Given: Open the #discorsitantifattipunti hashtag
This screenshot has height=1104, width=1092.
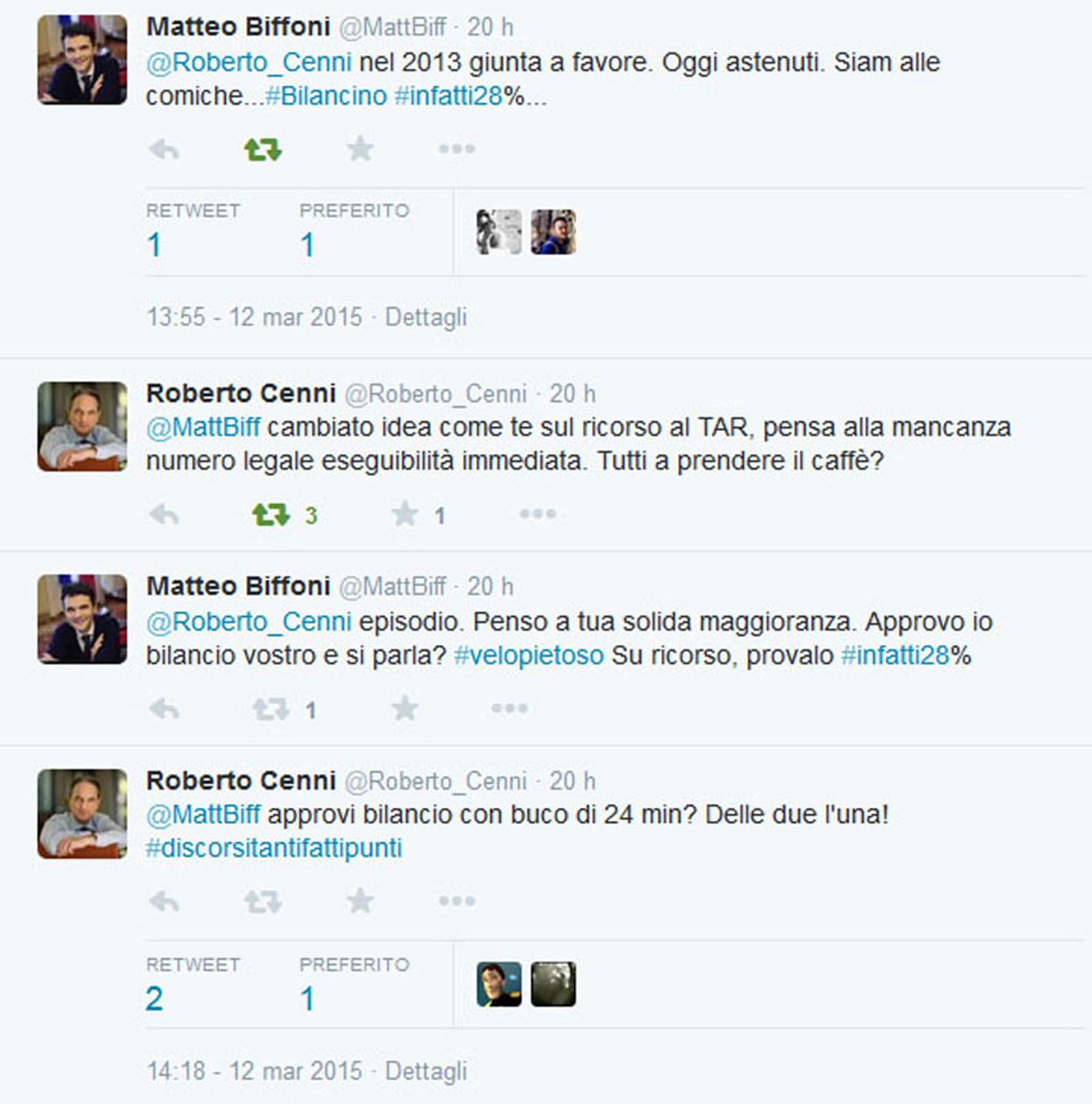Looking at the screenshot, I should (x=274, y=849).
